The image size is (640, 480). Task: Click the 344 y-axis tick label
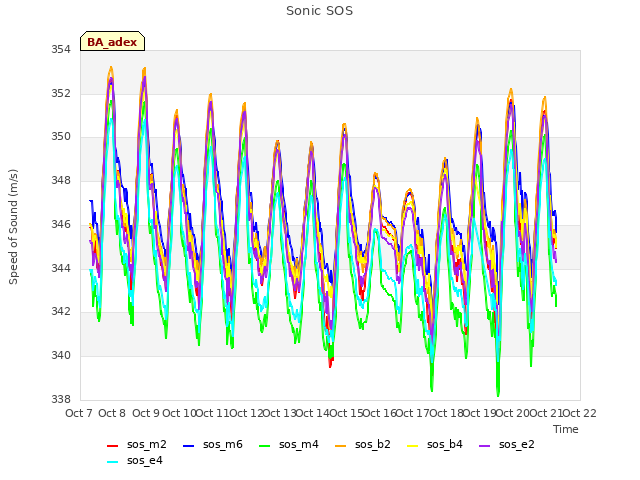60,268
